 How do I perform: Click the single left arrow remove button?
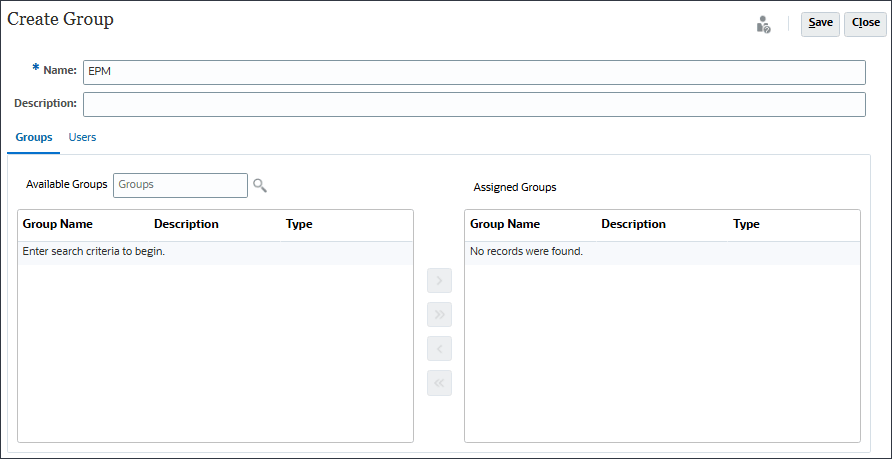tap(439, 349)
